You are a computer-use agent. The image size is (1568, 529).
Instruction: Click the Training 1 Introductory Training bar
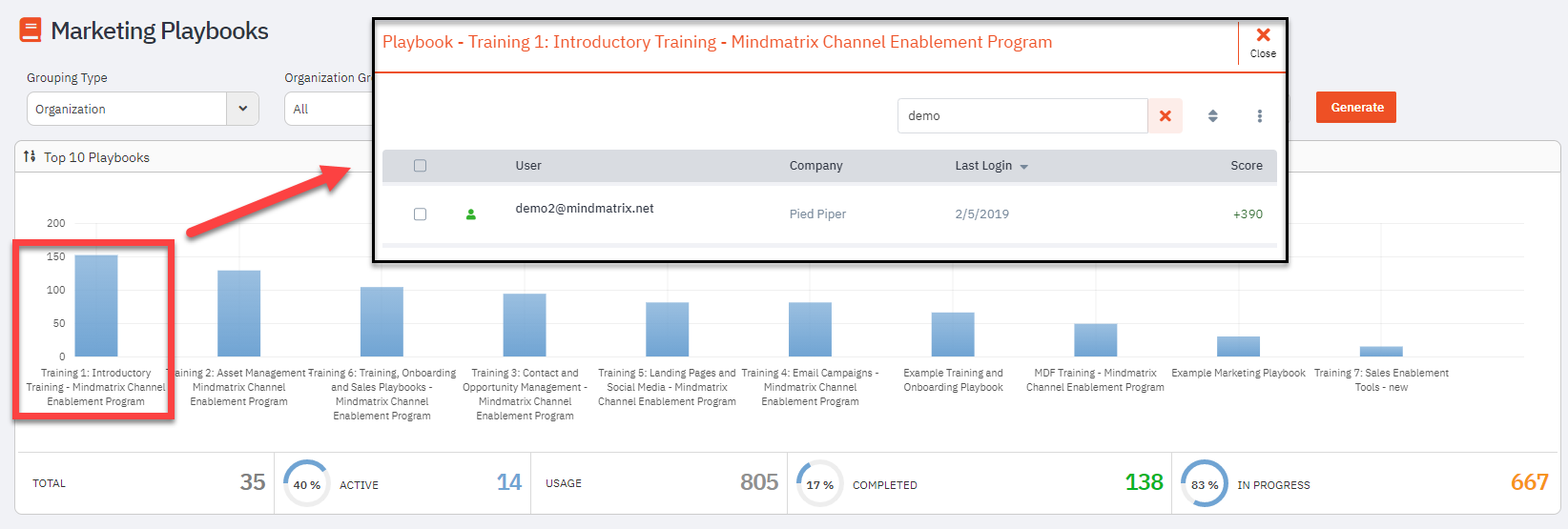96,306
